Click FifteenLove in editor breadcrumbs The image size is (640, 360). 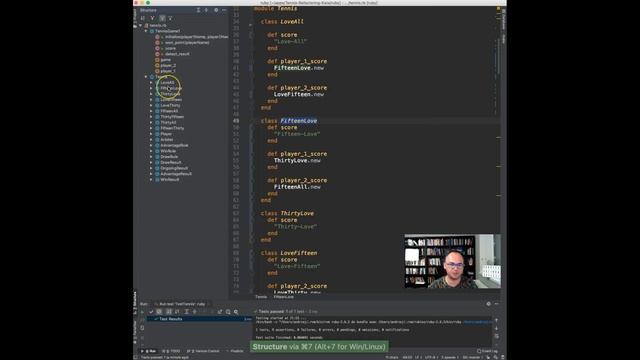point(284,297)
